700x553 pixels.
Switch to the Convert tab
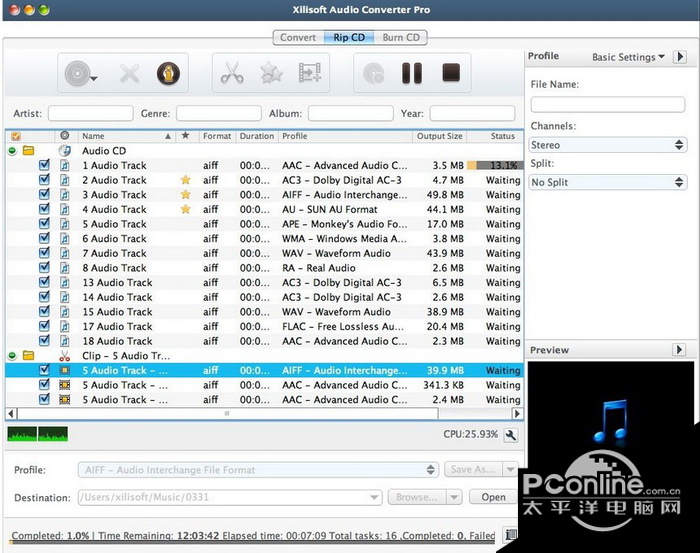[298, 38]
